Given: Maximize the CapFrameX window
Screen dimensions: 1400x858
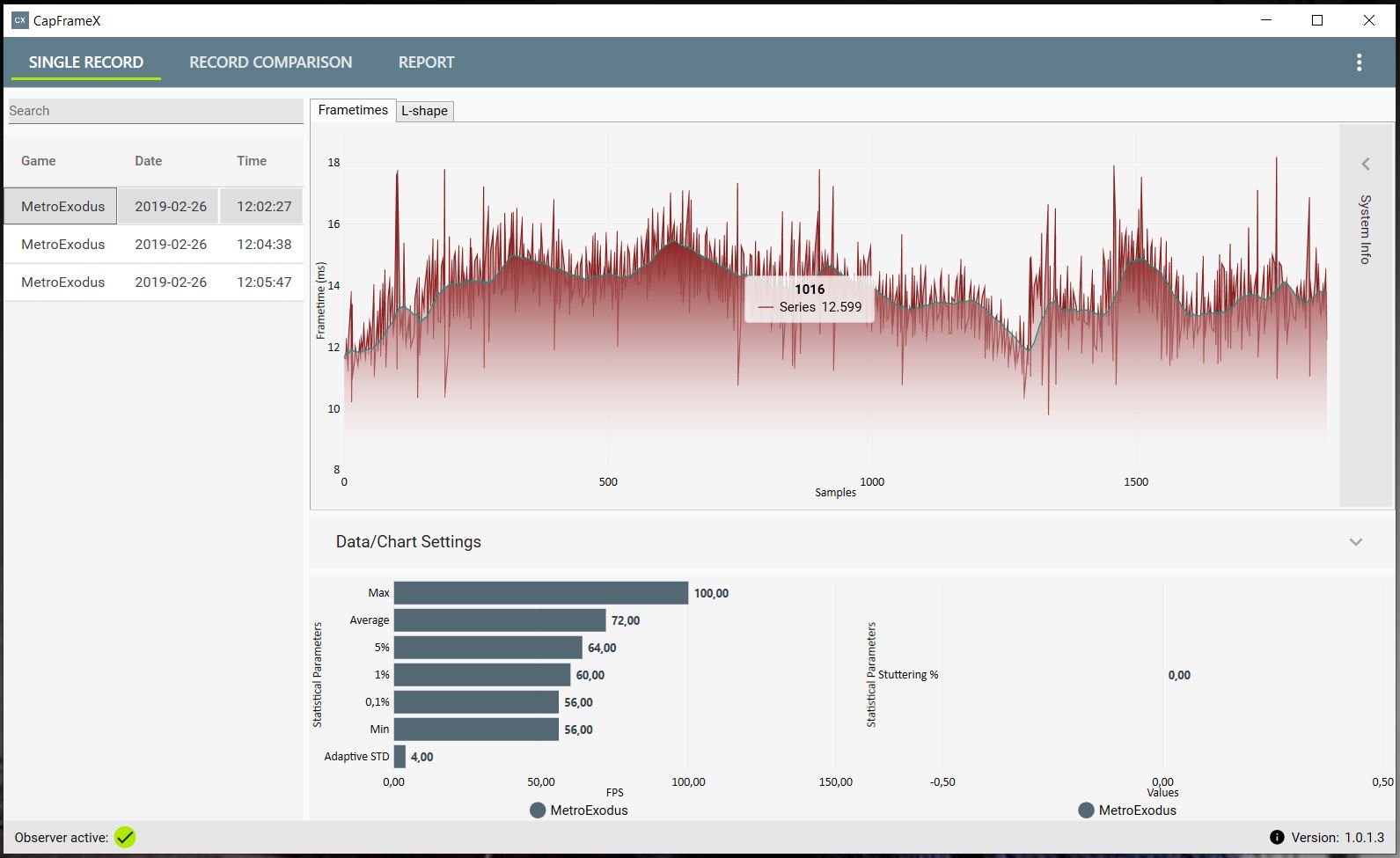Looking at the screenshot, I should (1317, 20).
